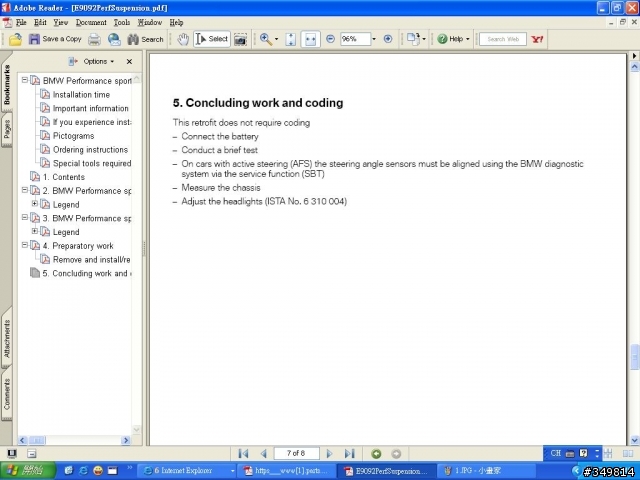The height and width of the screenshot is (480, 640).
Task: Open the zoom tool dropdown arrow
Action: 277,40
